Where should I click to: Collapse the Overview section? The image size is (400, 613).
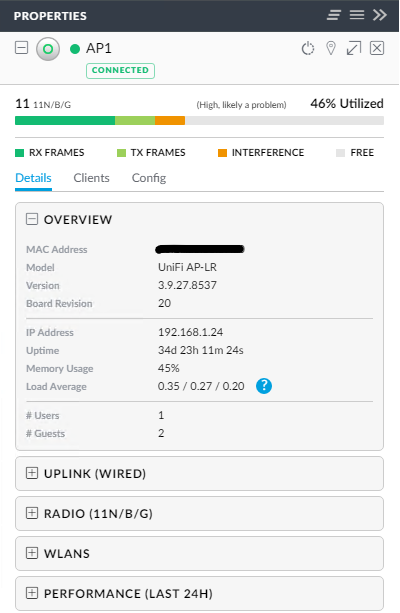[32, 219]
